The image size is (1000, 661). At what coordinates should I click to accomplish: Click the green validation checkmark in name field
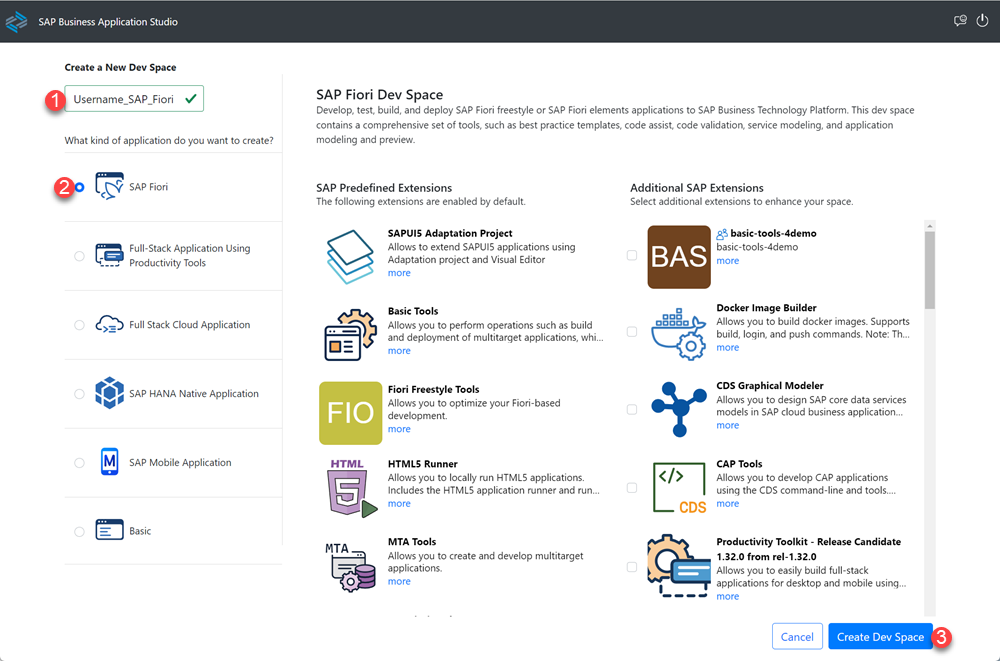tap(190, 99)
